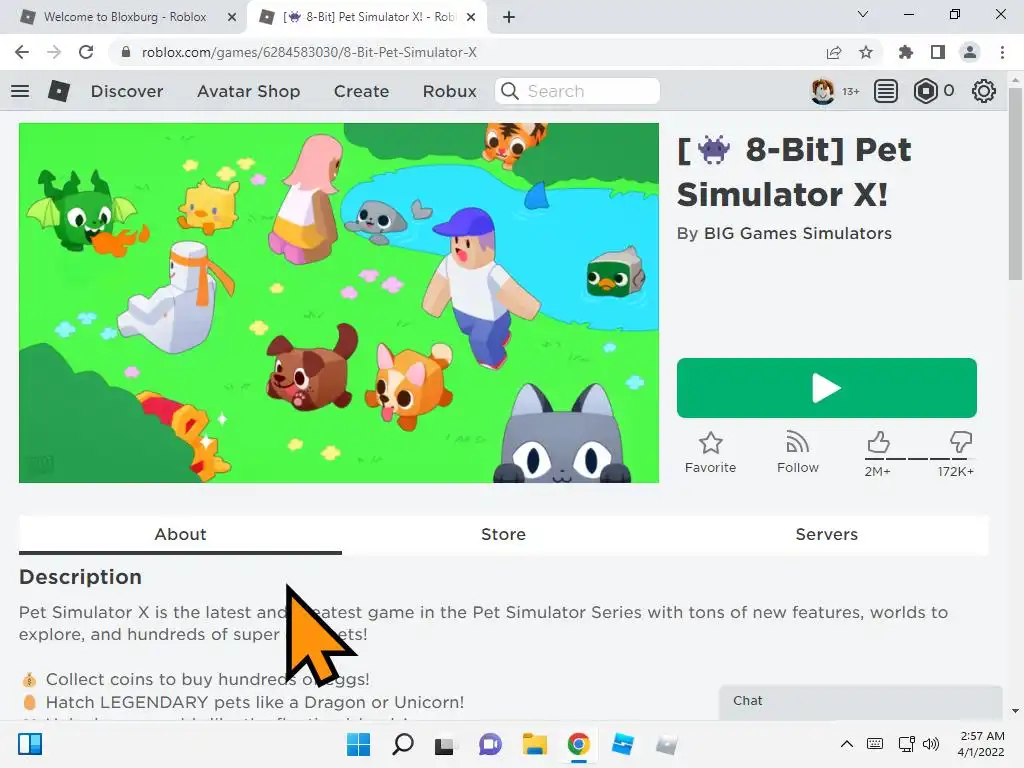1024x768 pixels.
Task: Switch to the Store tab
Action: [503, 534]
